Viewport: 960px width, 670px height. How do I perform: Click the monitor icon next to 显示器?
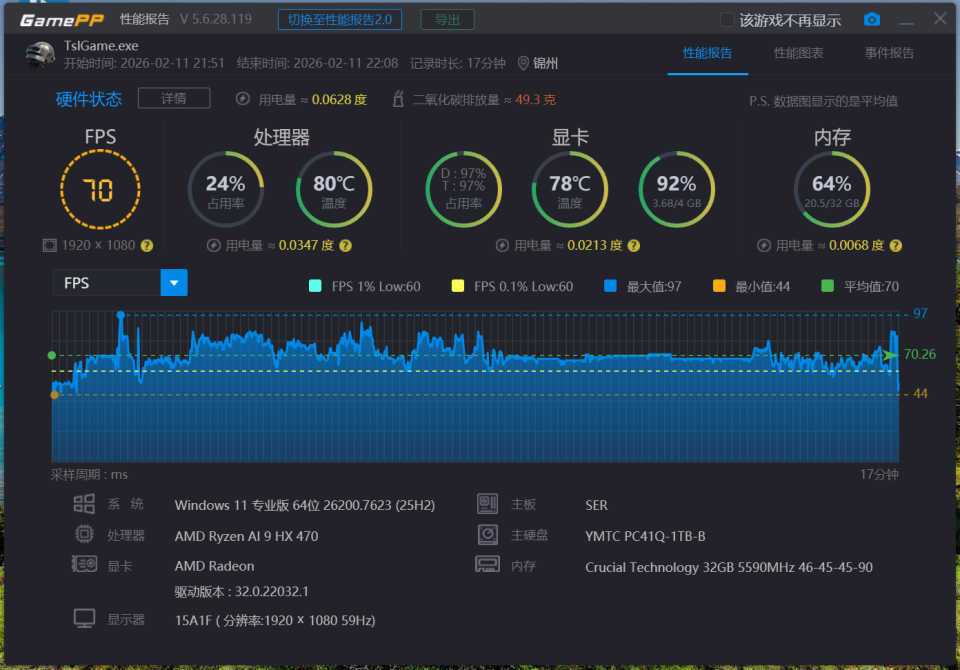point(84,619)
